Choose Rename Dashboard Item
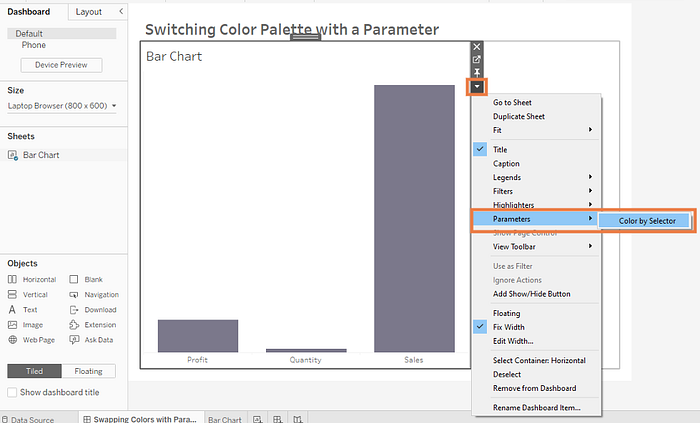This screenshot has width=700, height=423. coord(536,407)
